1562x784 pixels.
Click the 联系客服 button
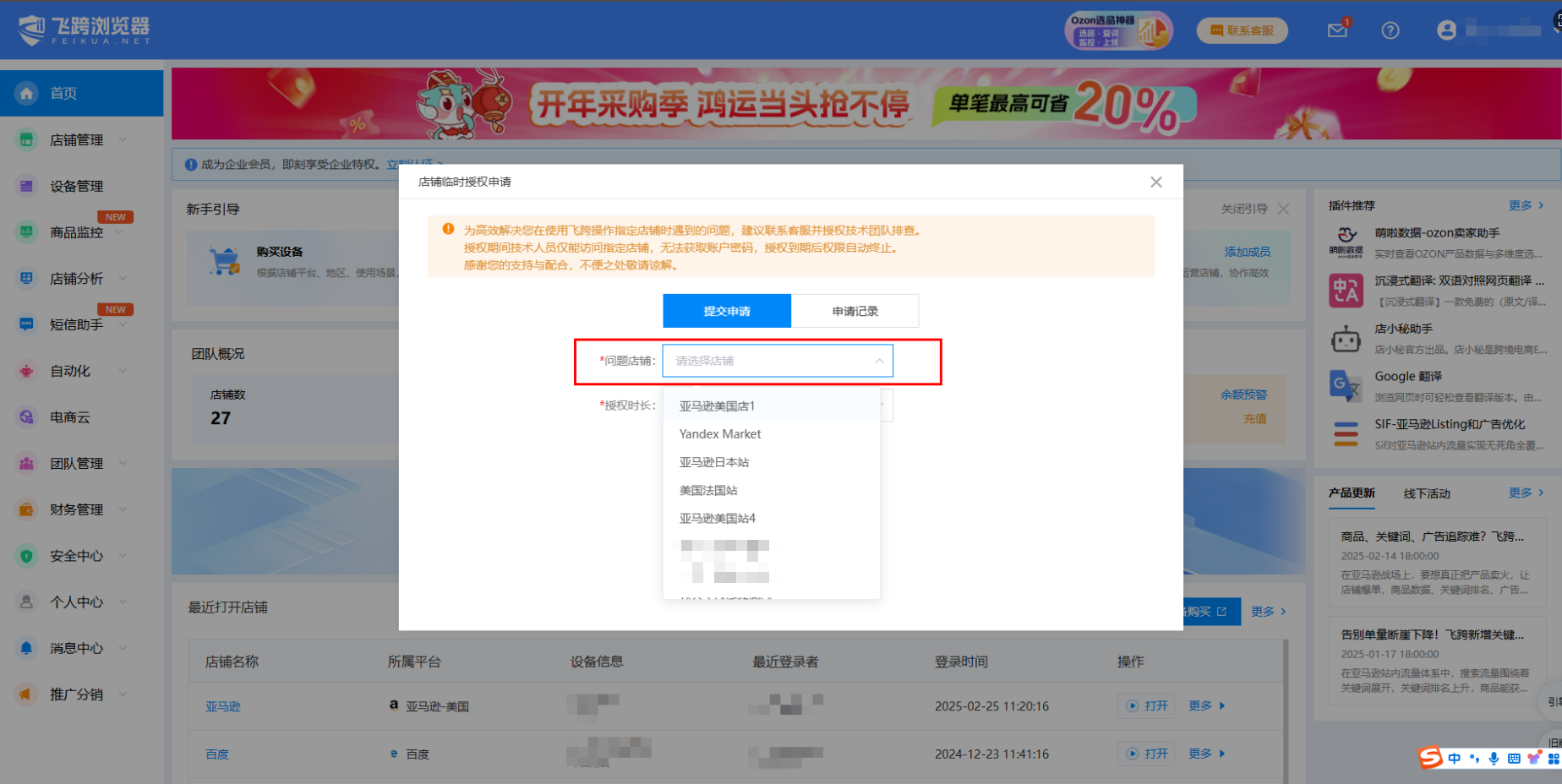[x=1242, y=30]
